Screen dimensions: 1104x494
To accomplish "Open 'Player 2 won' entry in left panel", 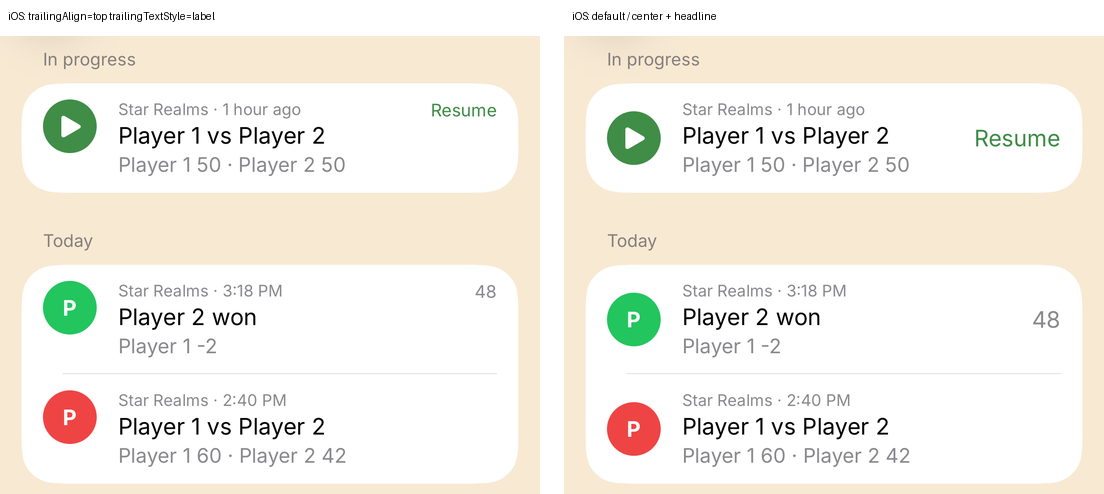I will click(270, 318).
